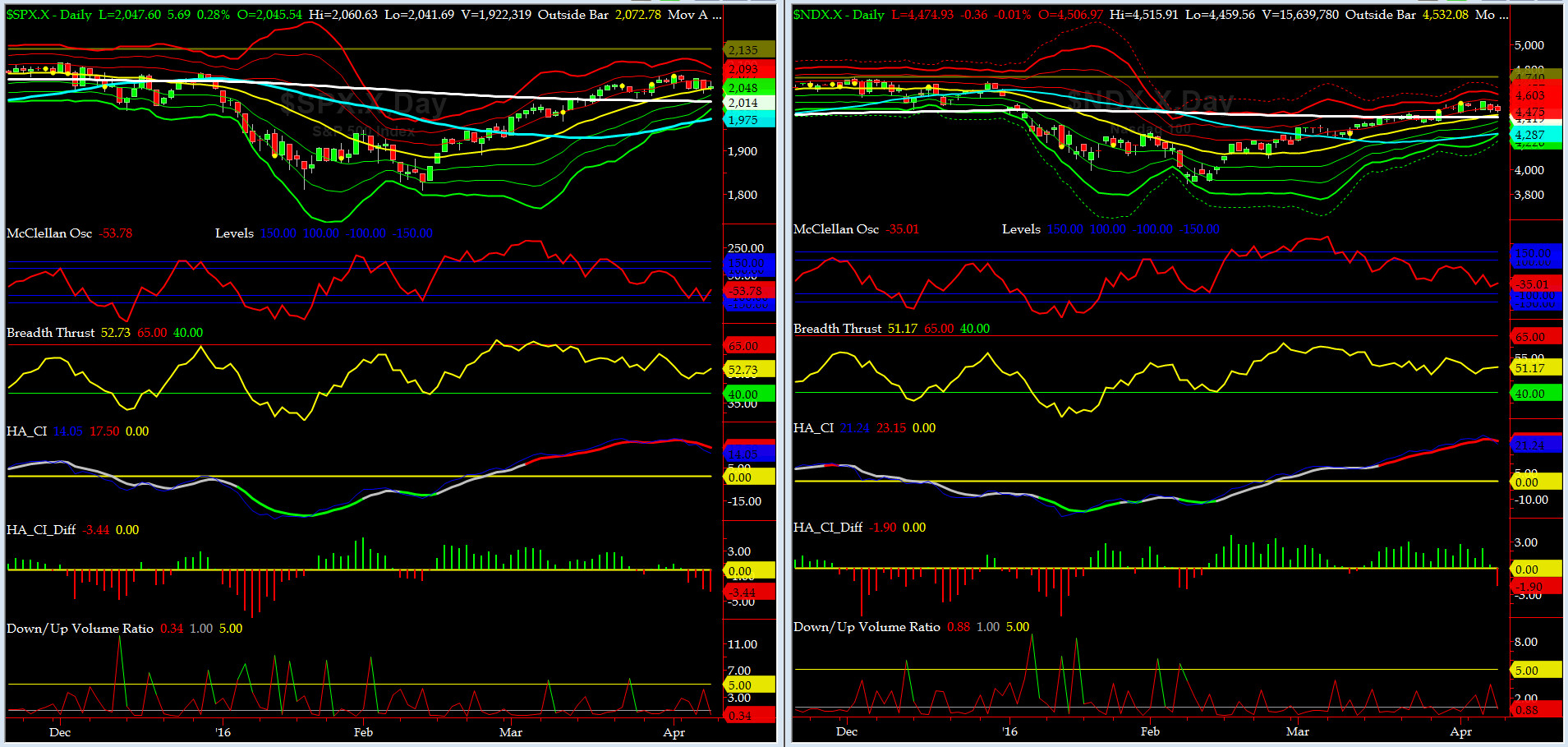Viewport: 1568px width, 747px height.
Task: Click the red -35.01 axis tag on NDX
Action: [x=1535, y=284]
